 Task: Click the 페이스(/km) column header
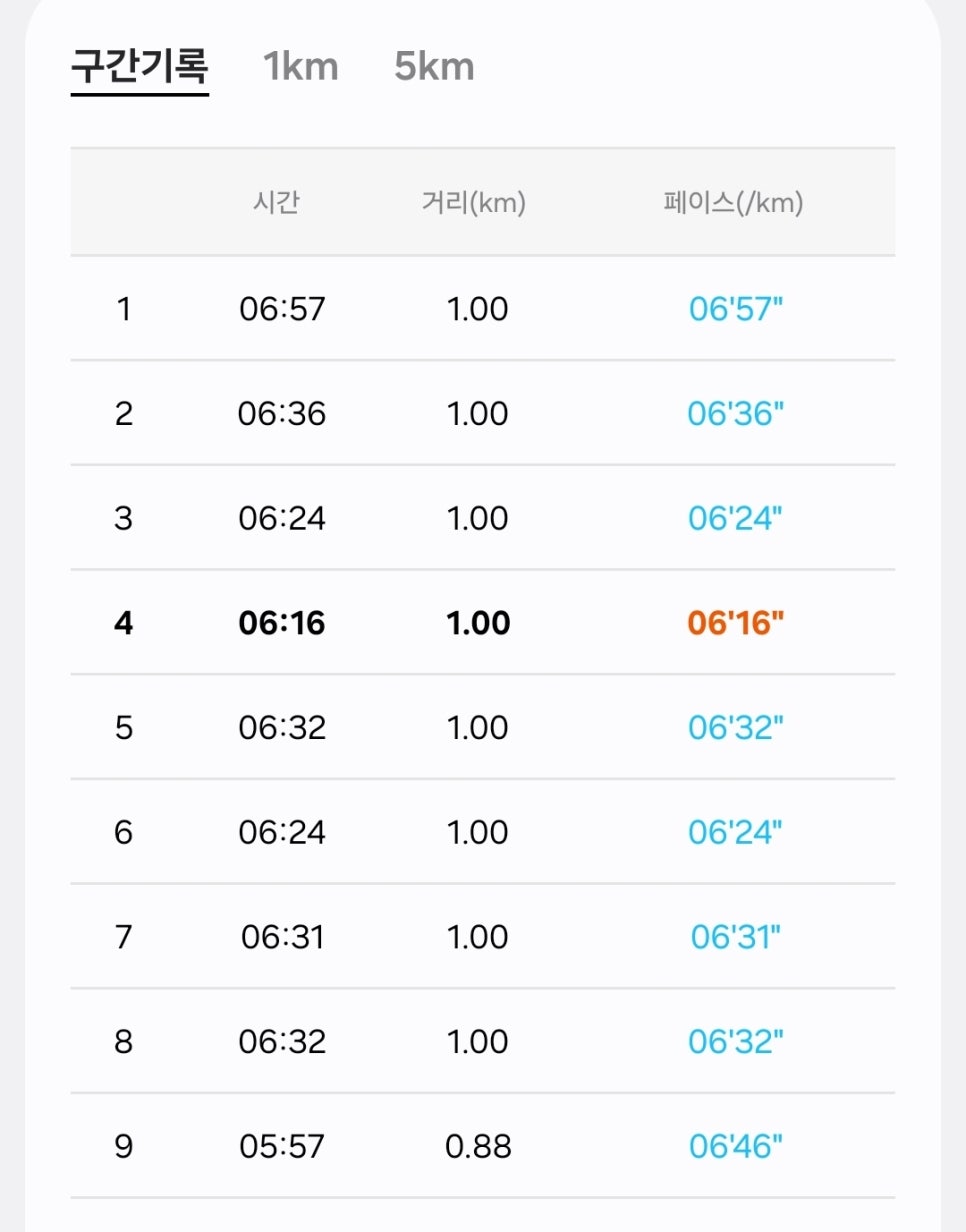pyautogui.click(x=733, y=203)
